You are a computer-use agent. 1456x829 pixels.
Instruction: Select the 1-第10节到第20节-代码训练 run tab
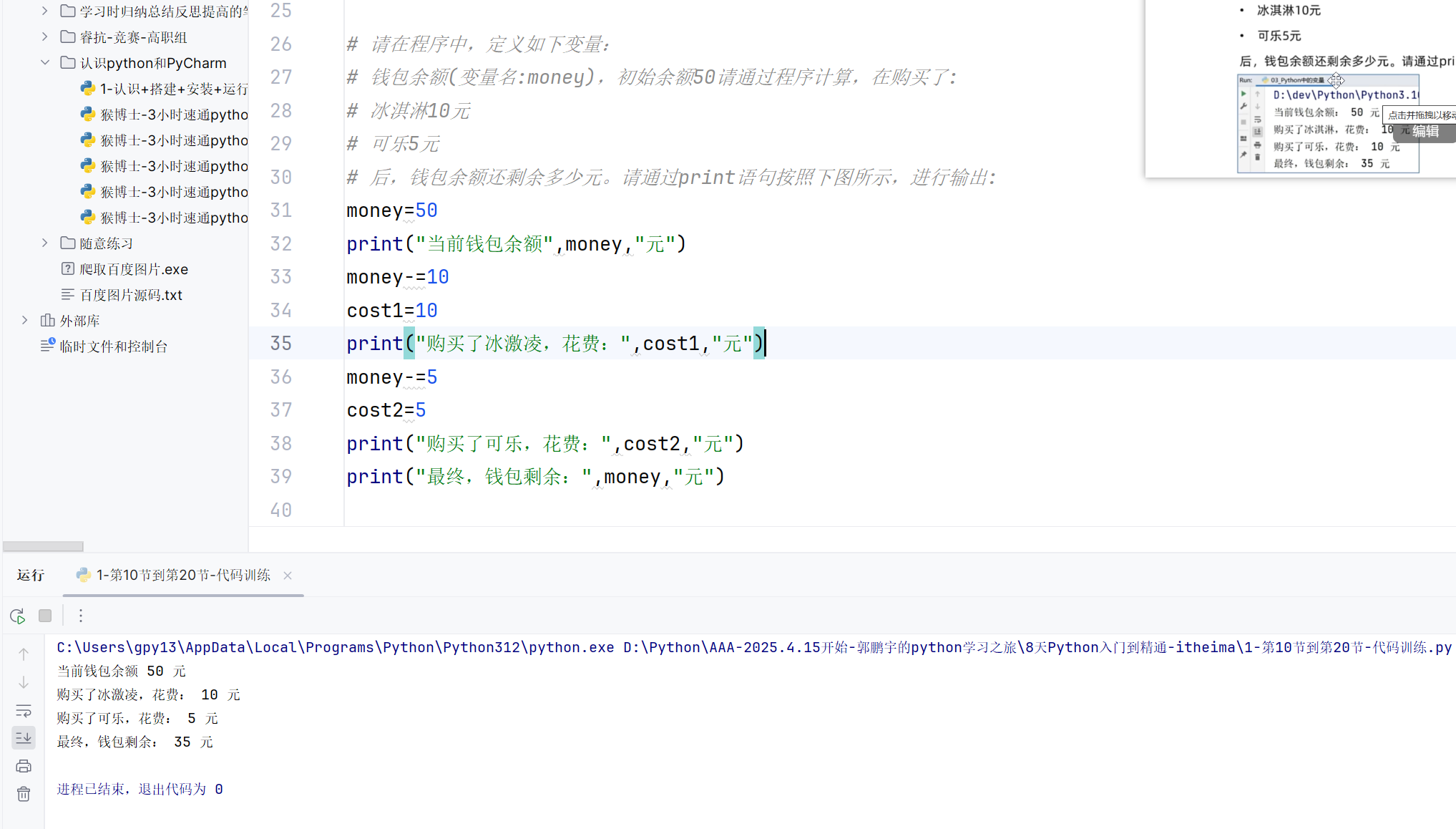(183, 576)
